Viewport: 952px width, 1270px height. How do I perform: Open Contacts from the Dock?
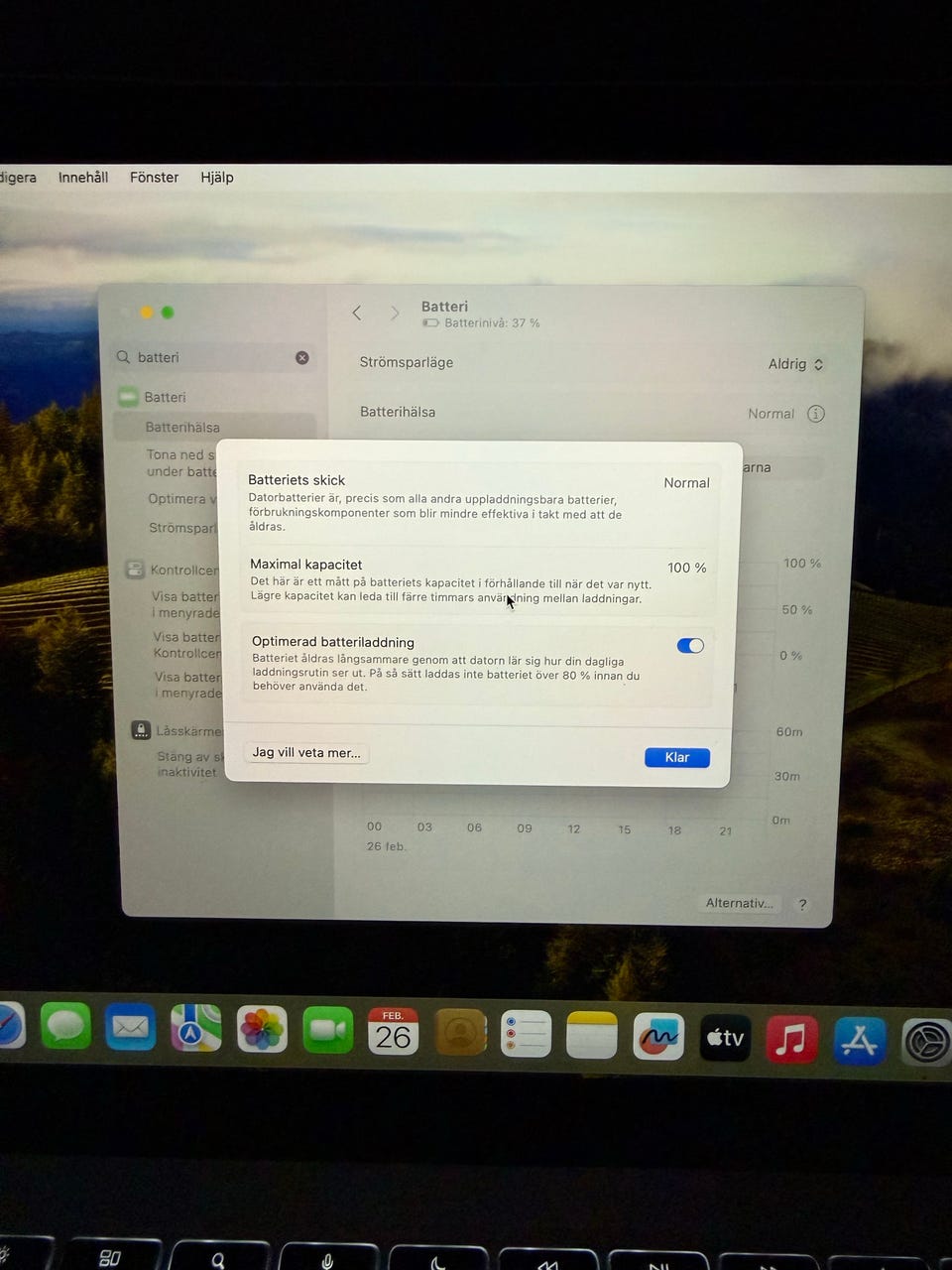coord(460,1033)
